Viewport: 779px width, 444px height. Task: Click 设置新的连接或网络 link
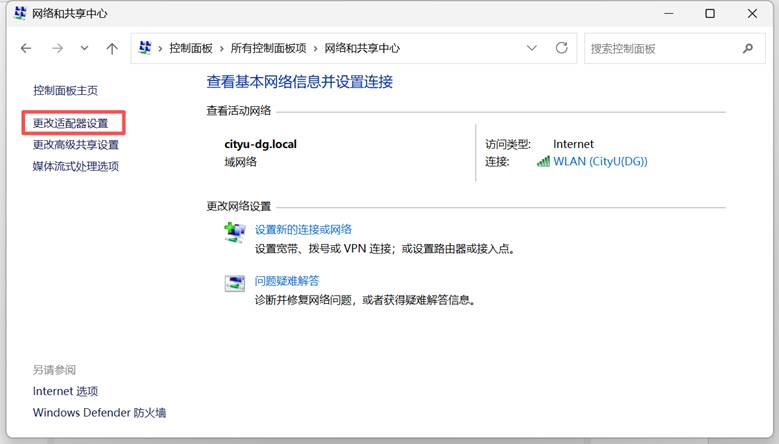(303, 229)
